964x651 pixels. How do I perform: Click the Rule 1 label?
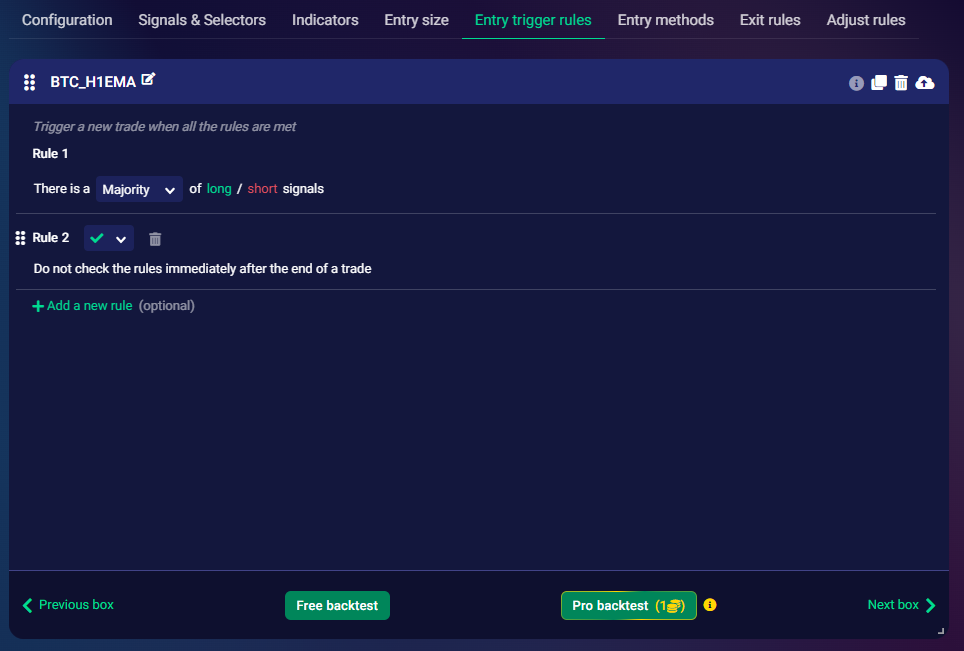tap(50, 154)
